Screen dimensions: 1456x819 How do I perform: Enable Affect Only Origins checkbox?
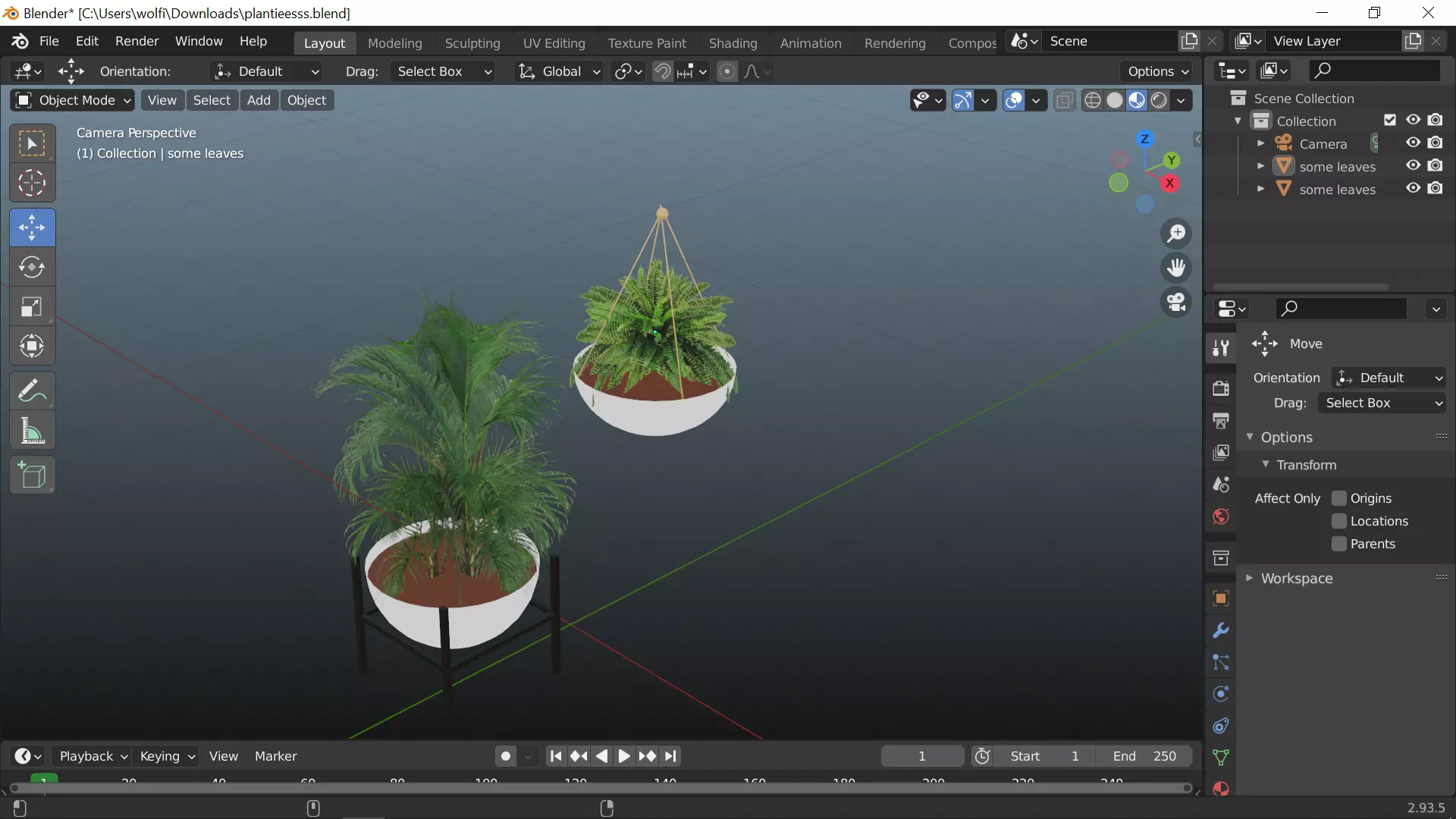point(1339,498)
